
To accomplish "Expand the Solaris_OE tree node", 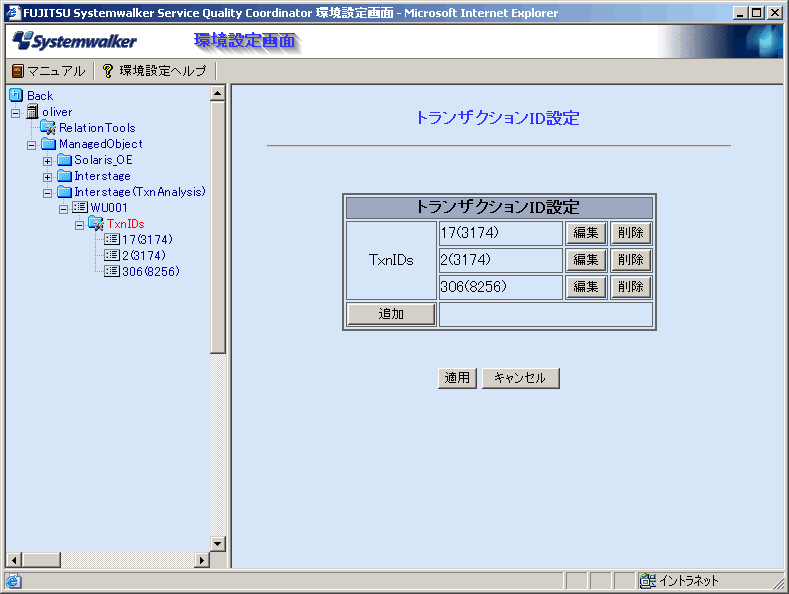I will click(47, 161).
